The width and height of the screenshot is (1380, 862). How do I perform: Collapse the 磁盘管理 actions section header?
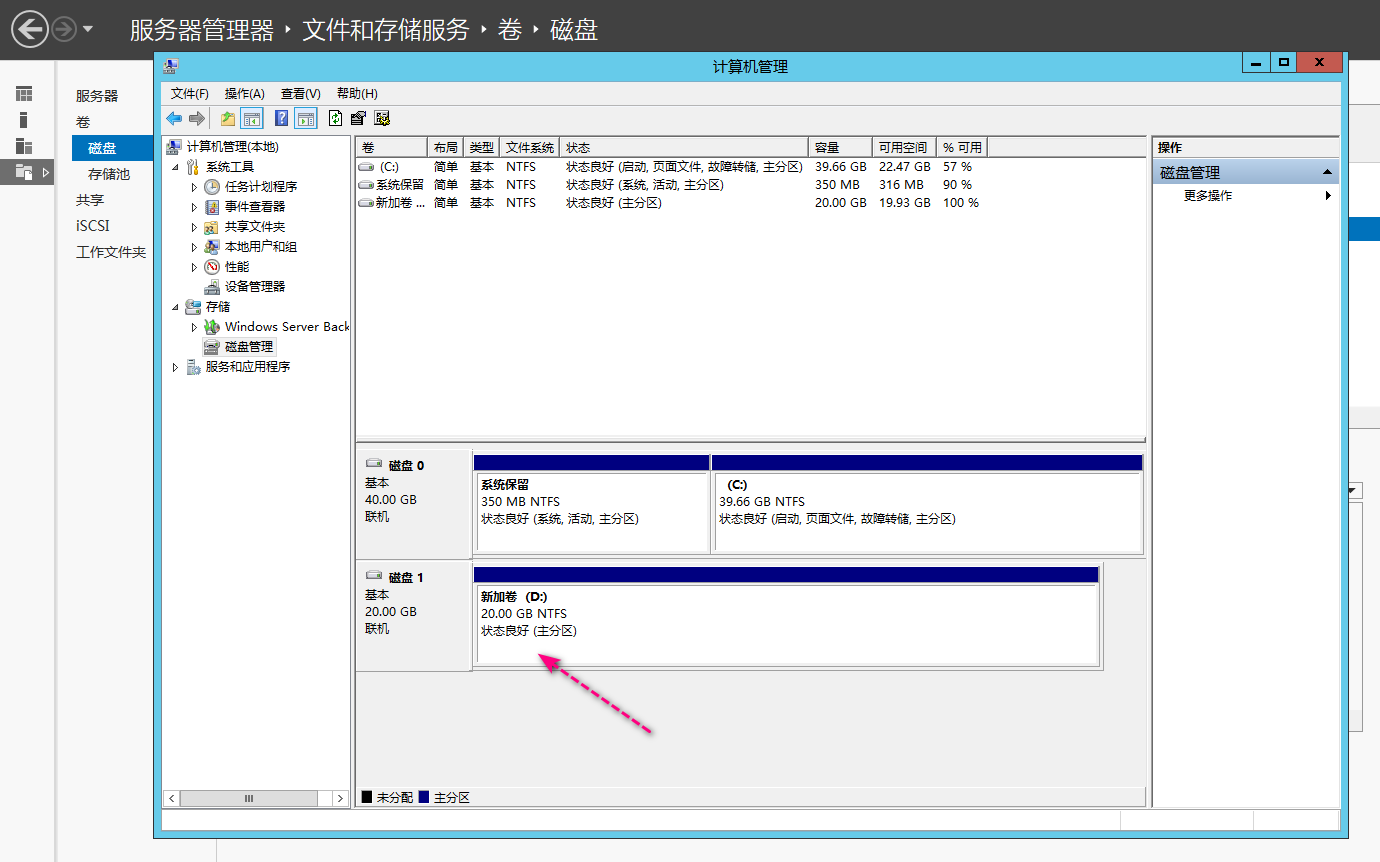tap(1245, 172)
